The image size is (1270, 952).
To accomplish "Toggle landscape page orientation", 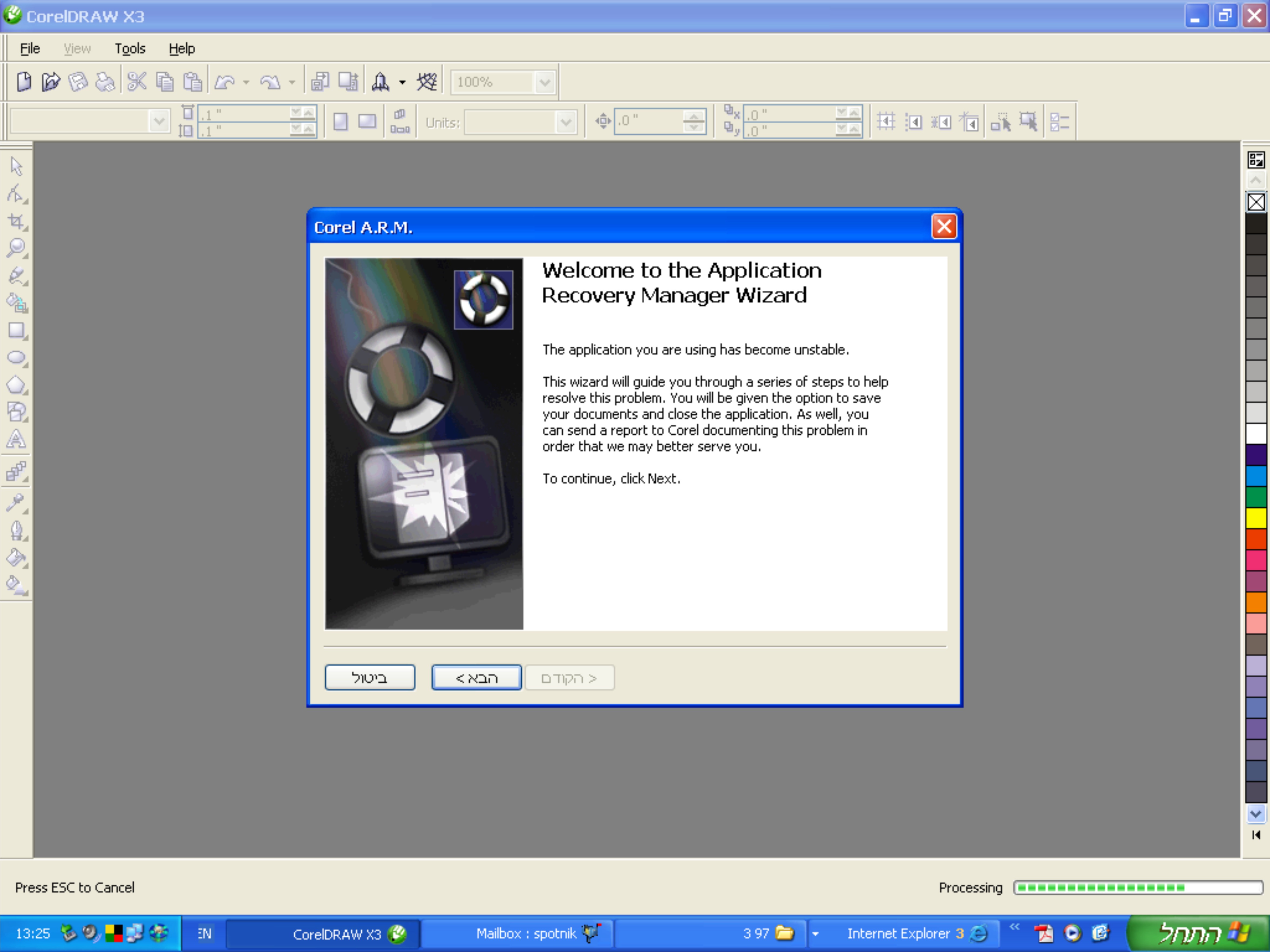I will 367,122.
